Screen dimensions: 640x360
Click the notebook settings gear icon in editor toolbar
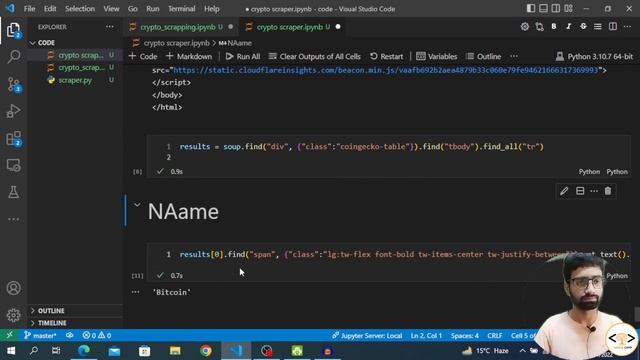pos(524,27)
